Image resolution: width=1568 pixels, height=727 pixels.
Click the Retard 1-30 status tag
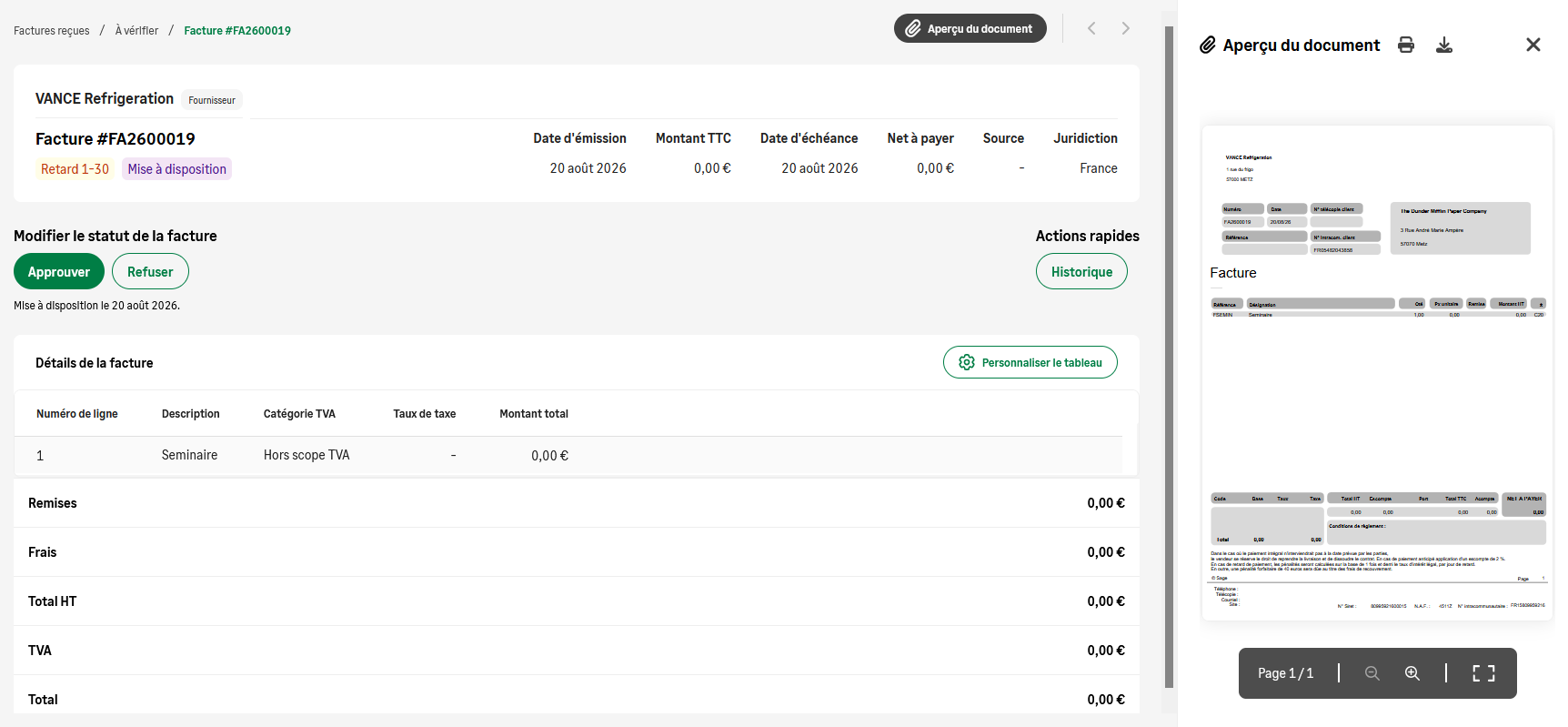point(75,169)
